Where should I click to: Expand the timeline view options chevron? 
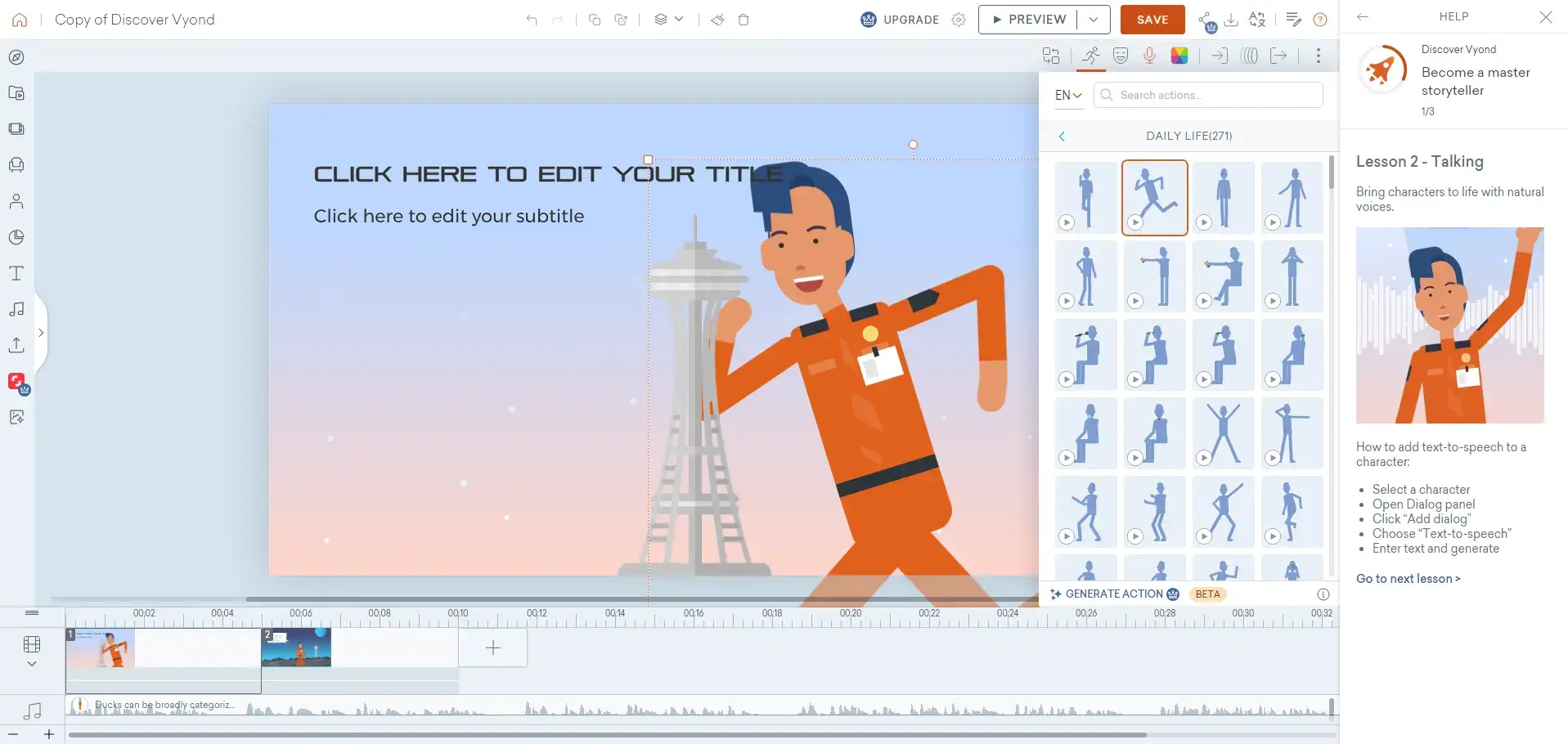pyautogui.click(x=32, y=664)
